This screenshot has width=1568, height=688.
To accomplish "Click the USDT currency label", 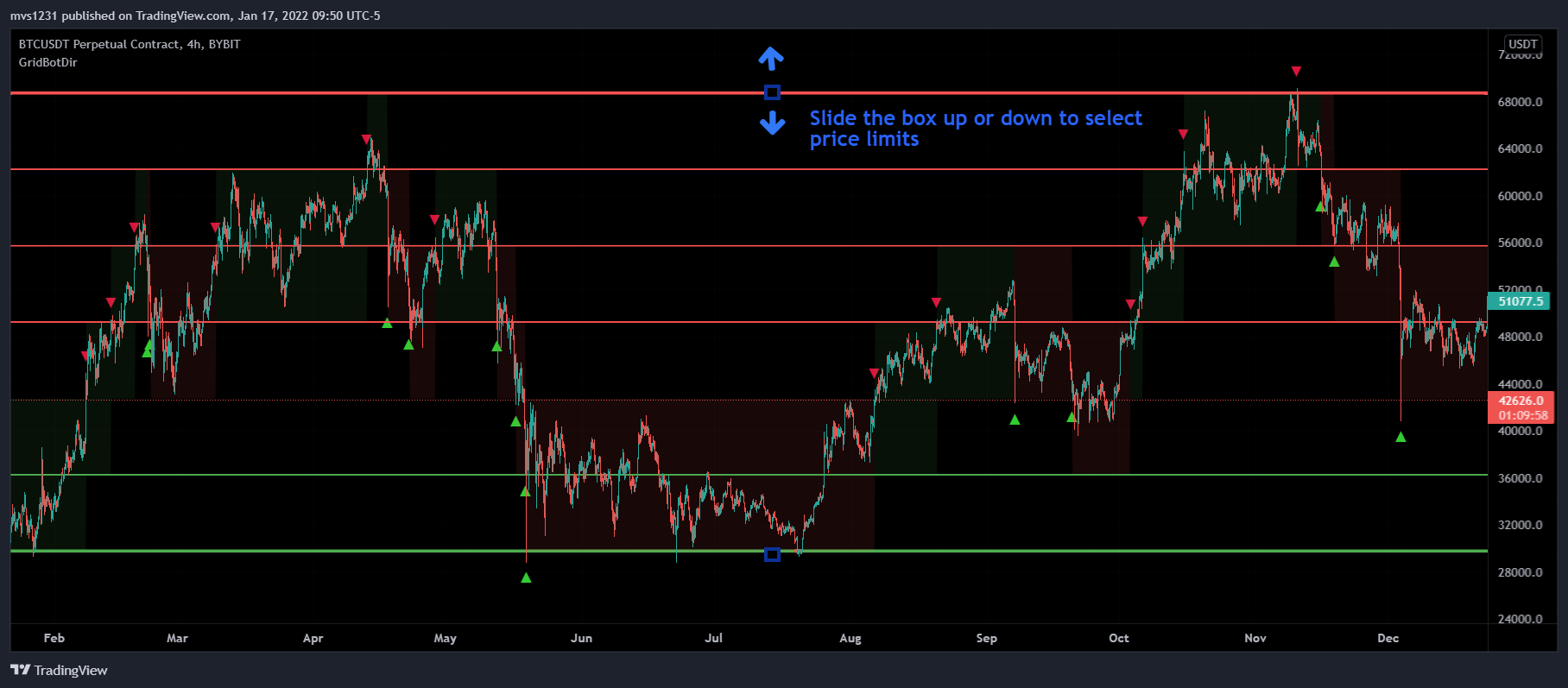I will (1522, 44).
